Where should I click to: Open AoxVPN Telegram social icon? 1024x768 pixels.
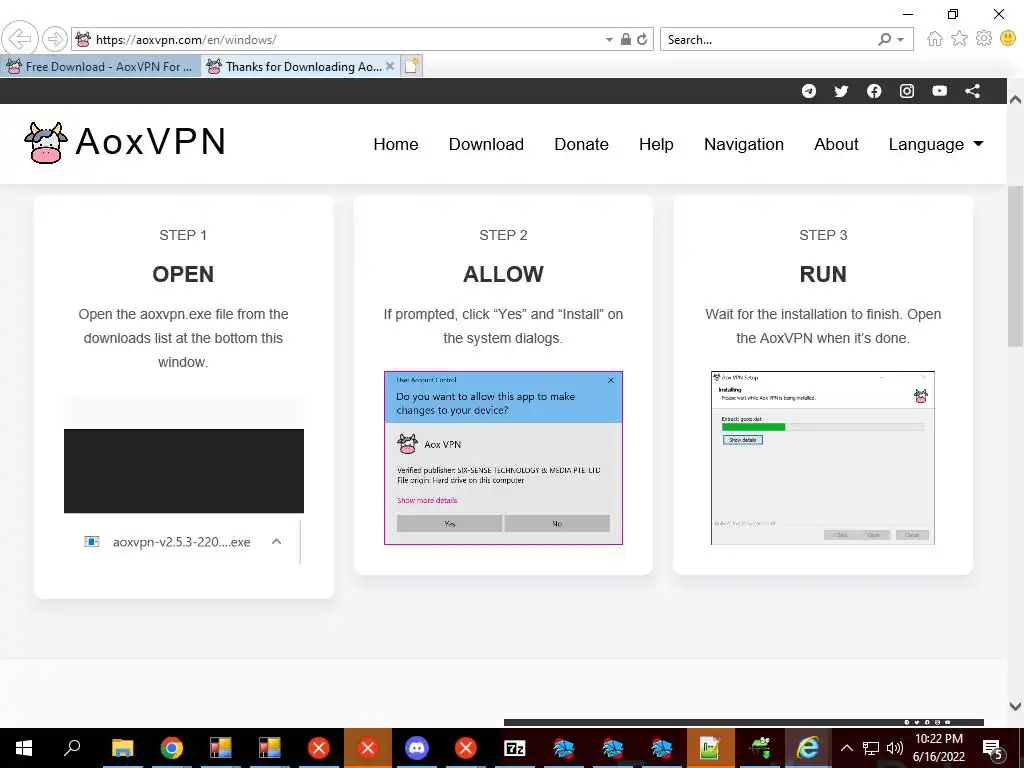tap(808, 91)
